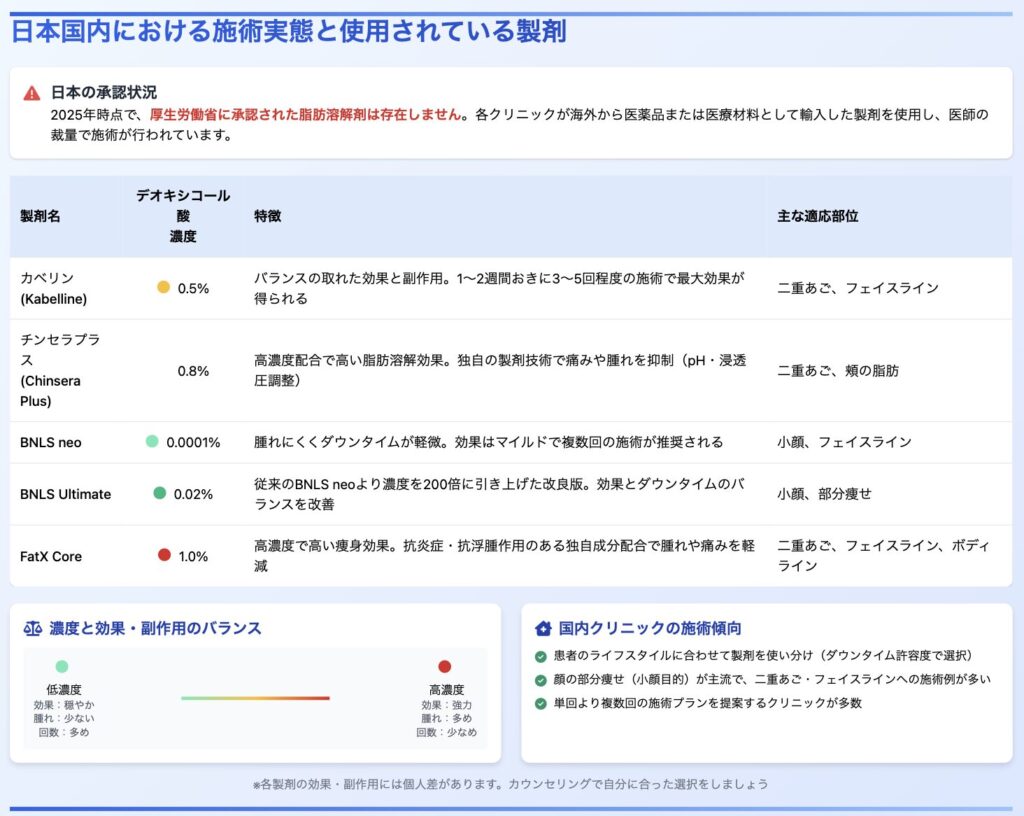Image resolution: width=1024 pixels, height=816 pixels.
Task: Click the red text 厚生労働省に承認された脂肪溶解剤は存在しません
Action: click(x=306, y=114)
